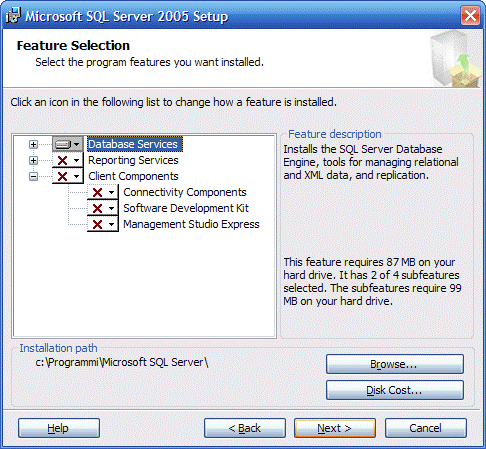Open setup Help
Screen dimensions: 486x449
point(59,428)
